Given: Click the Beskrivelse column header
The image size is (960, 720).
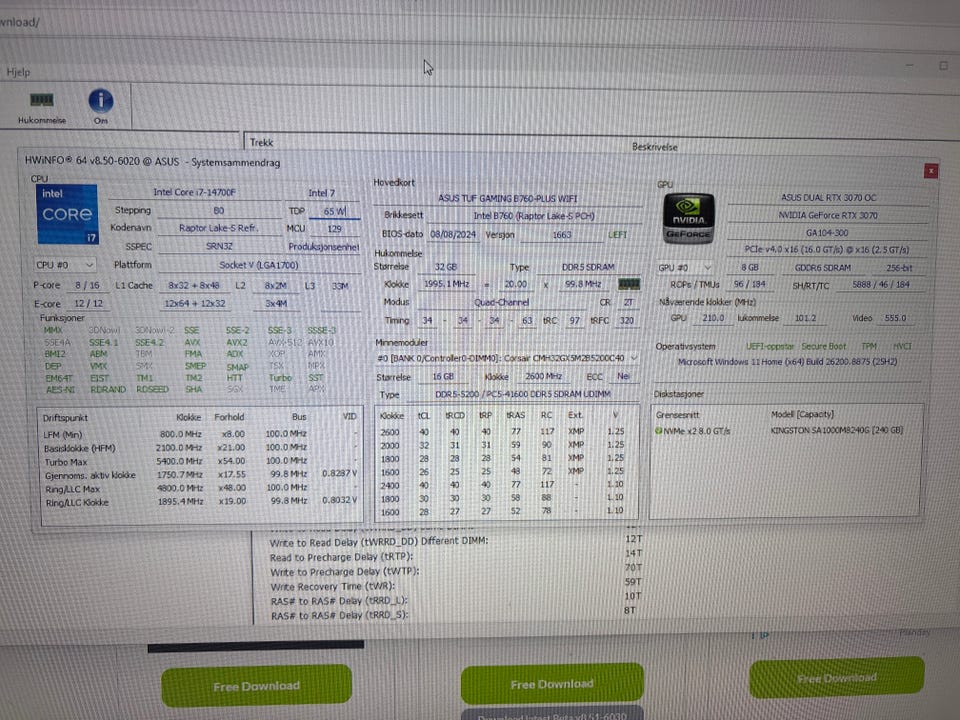Looking at the screenshot, I should (x=654, y=147).
